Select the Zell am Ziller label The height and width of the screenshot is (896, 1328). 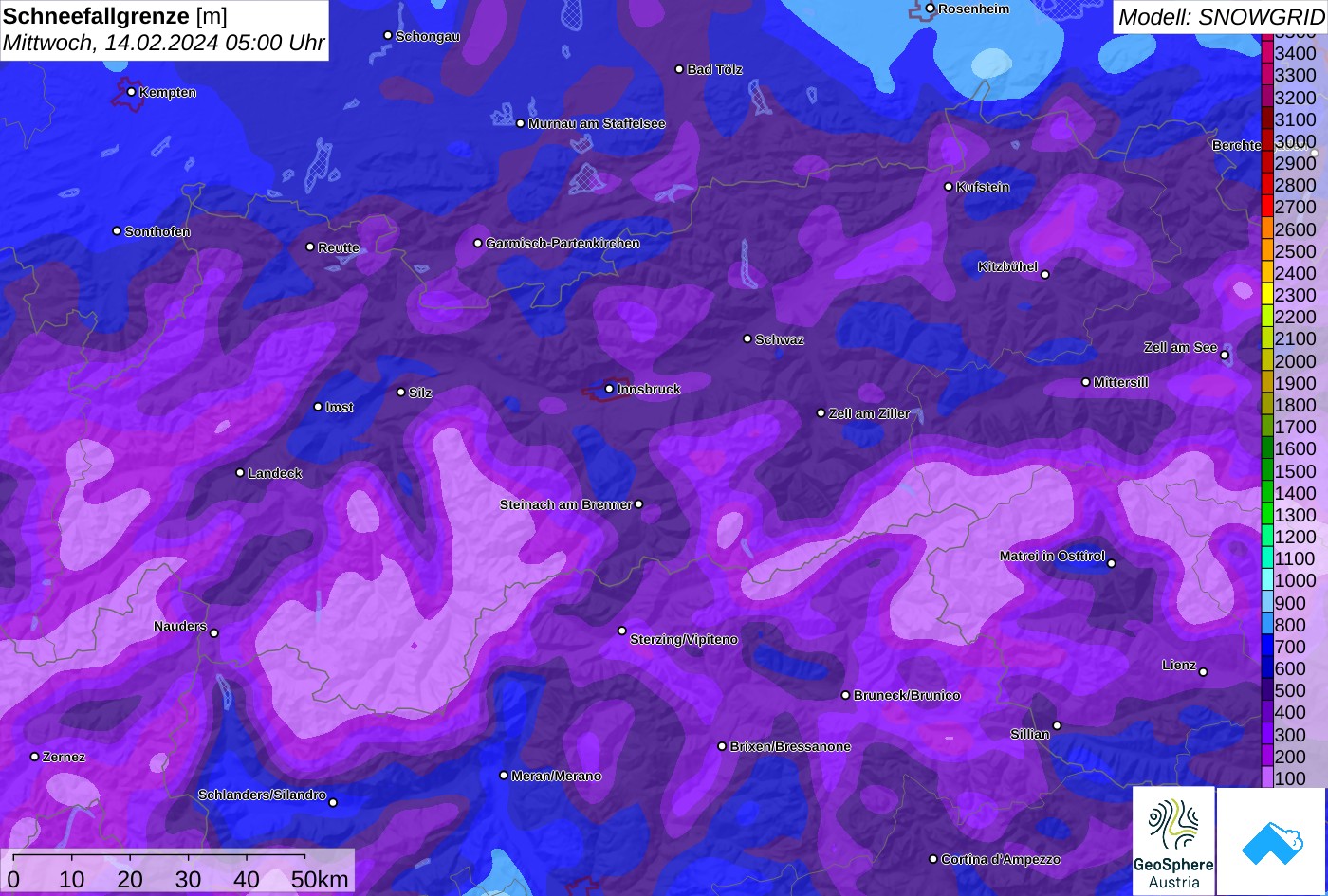click(869, 413)
